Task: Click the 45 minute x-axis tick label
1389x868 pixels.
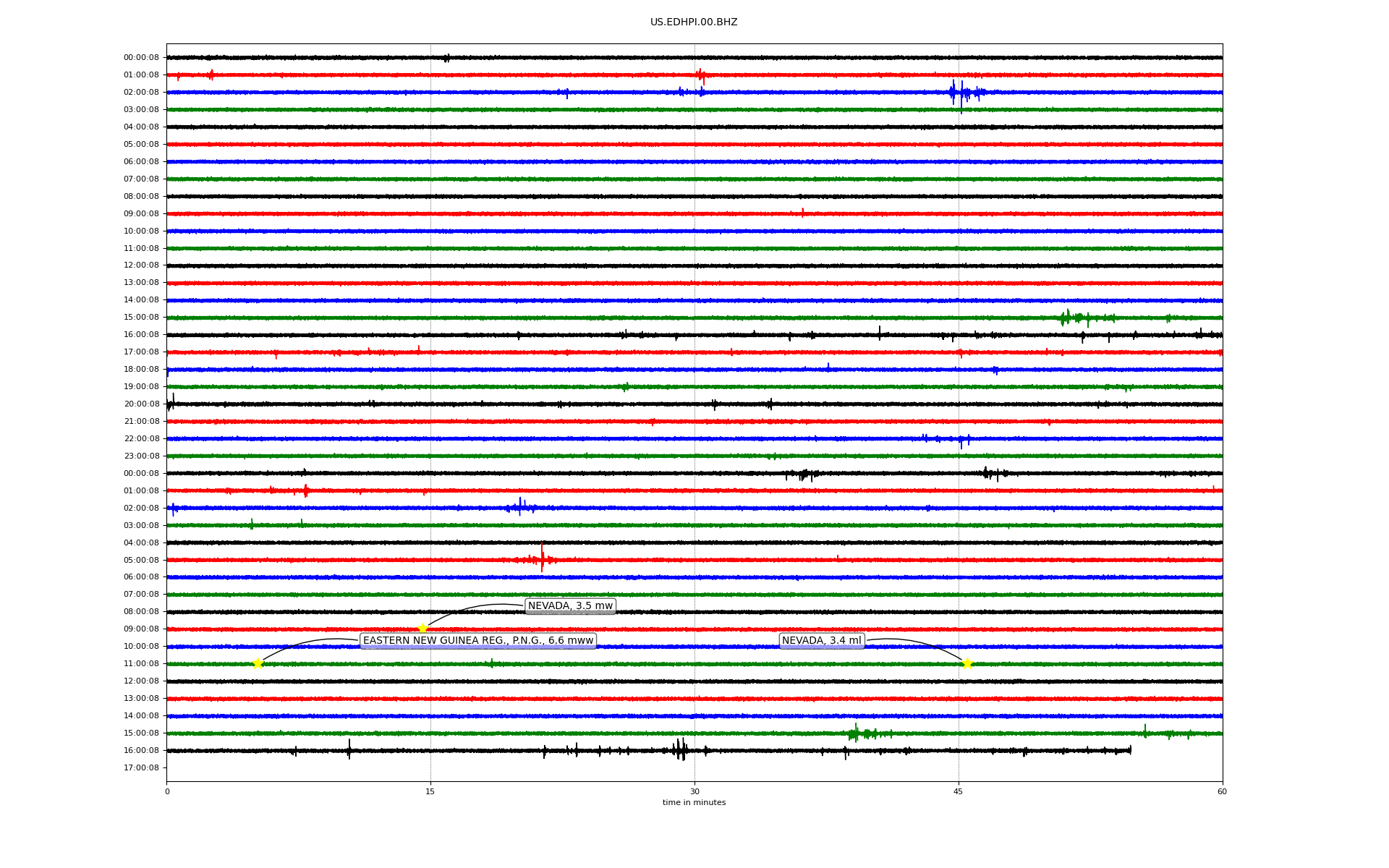Action: point(958,791)
